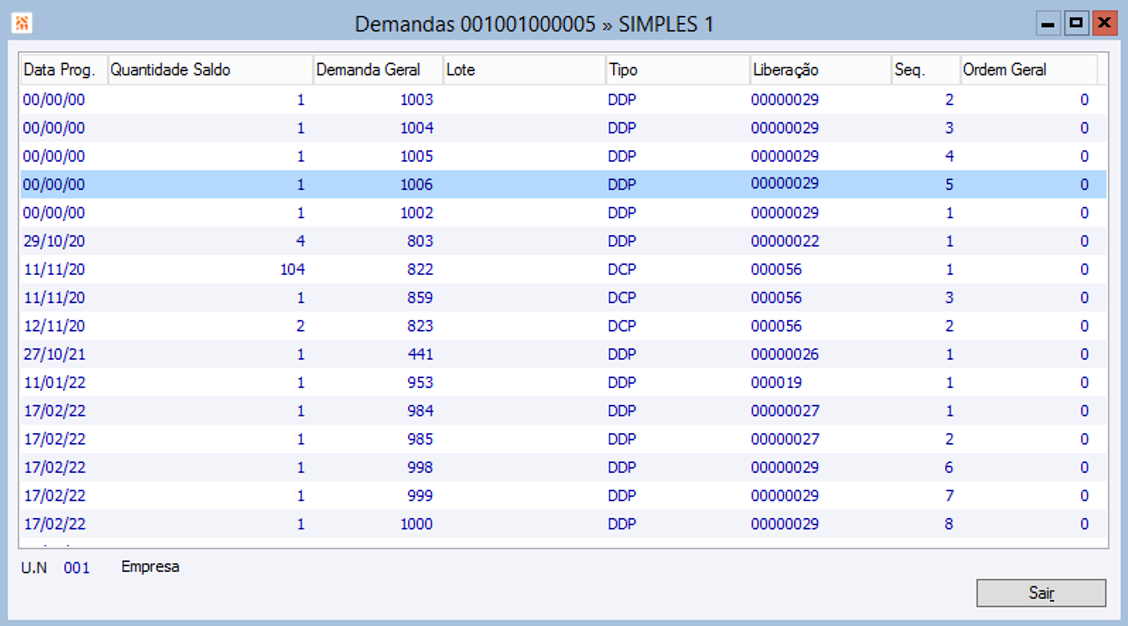Select demand 441 cell
The width and height of the screenshot is (1128, 626).
click(420, 354)
